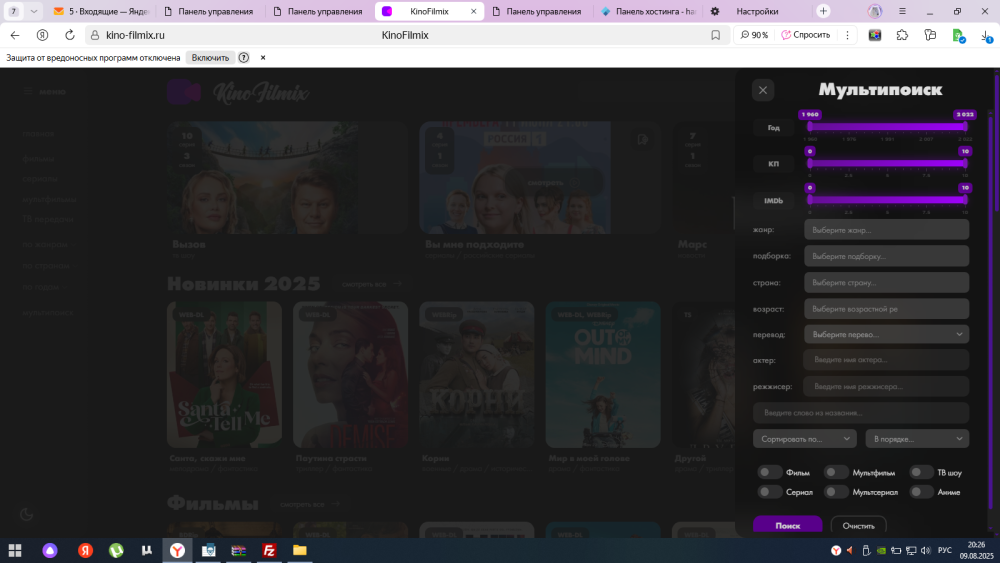Click the page reload icon
The image size is (1000, 563).
click(42, 35)
